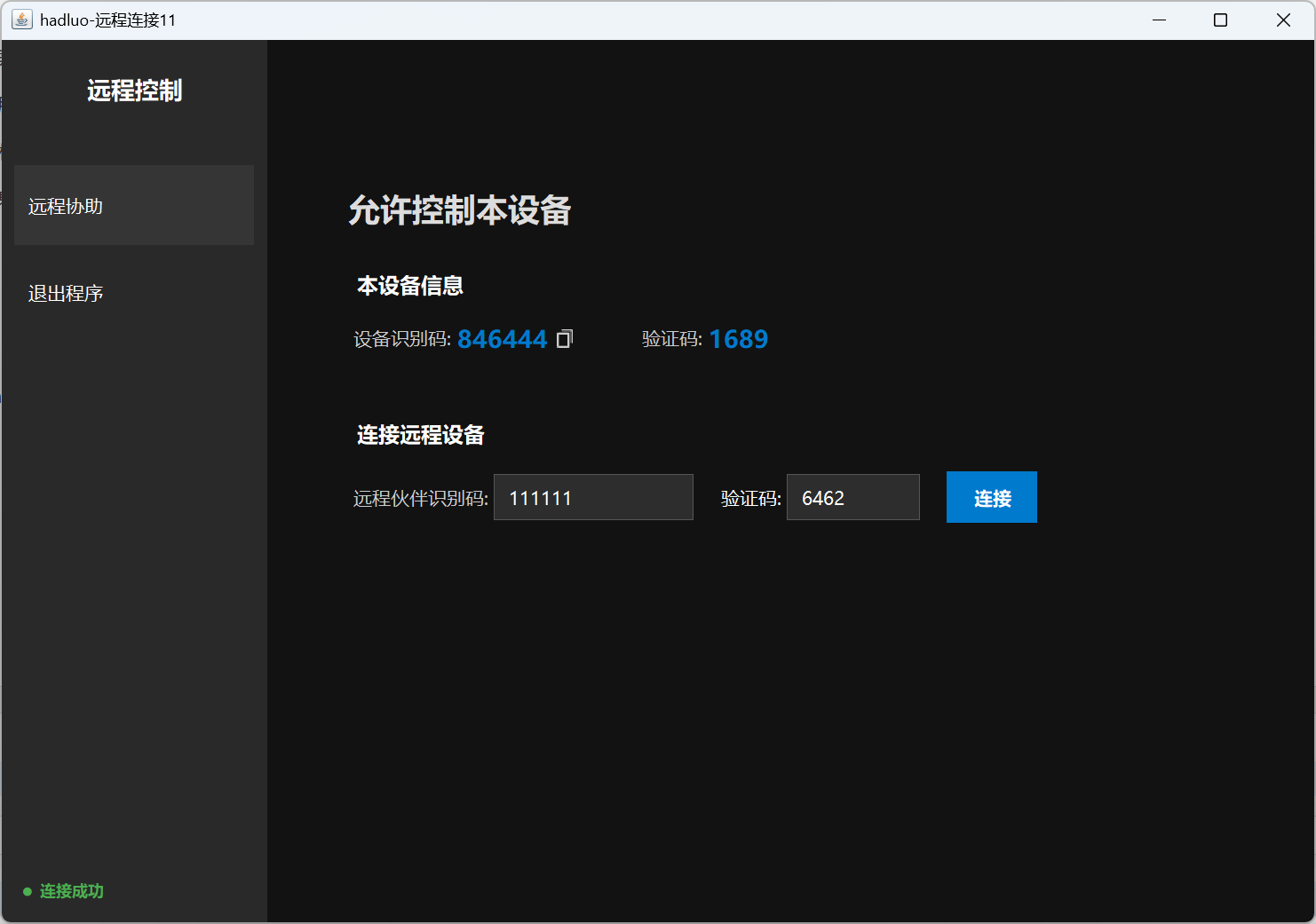Click the 远程控制 sidebar title
The height and width of the screenshot is (924, 1316).
tap(134, 91)
